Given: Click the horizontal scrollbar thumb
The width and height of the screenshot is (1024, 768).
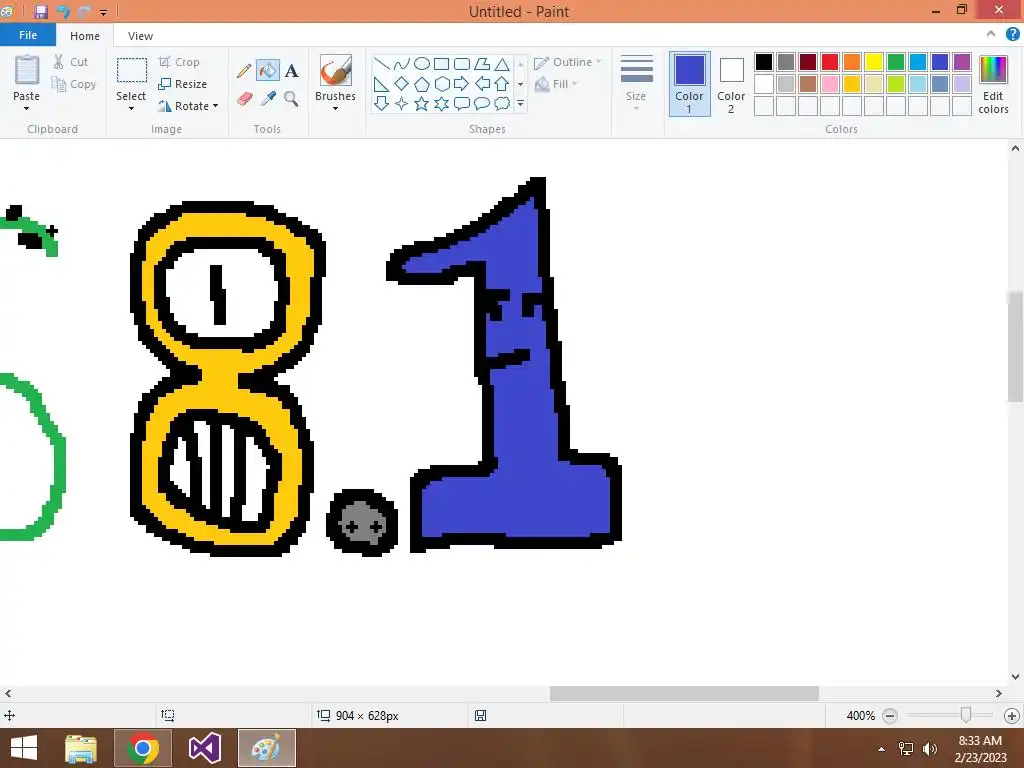Looking at the screenshot, I should 684,694.
